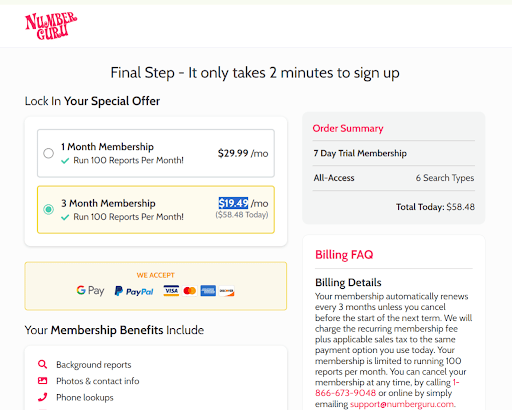Click the Mastercard icon
The width and height of the screenshot is (512, 410).
[x=190, y=291]
